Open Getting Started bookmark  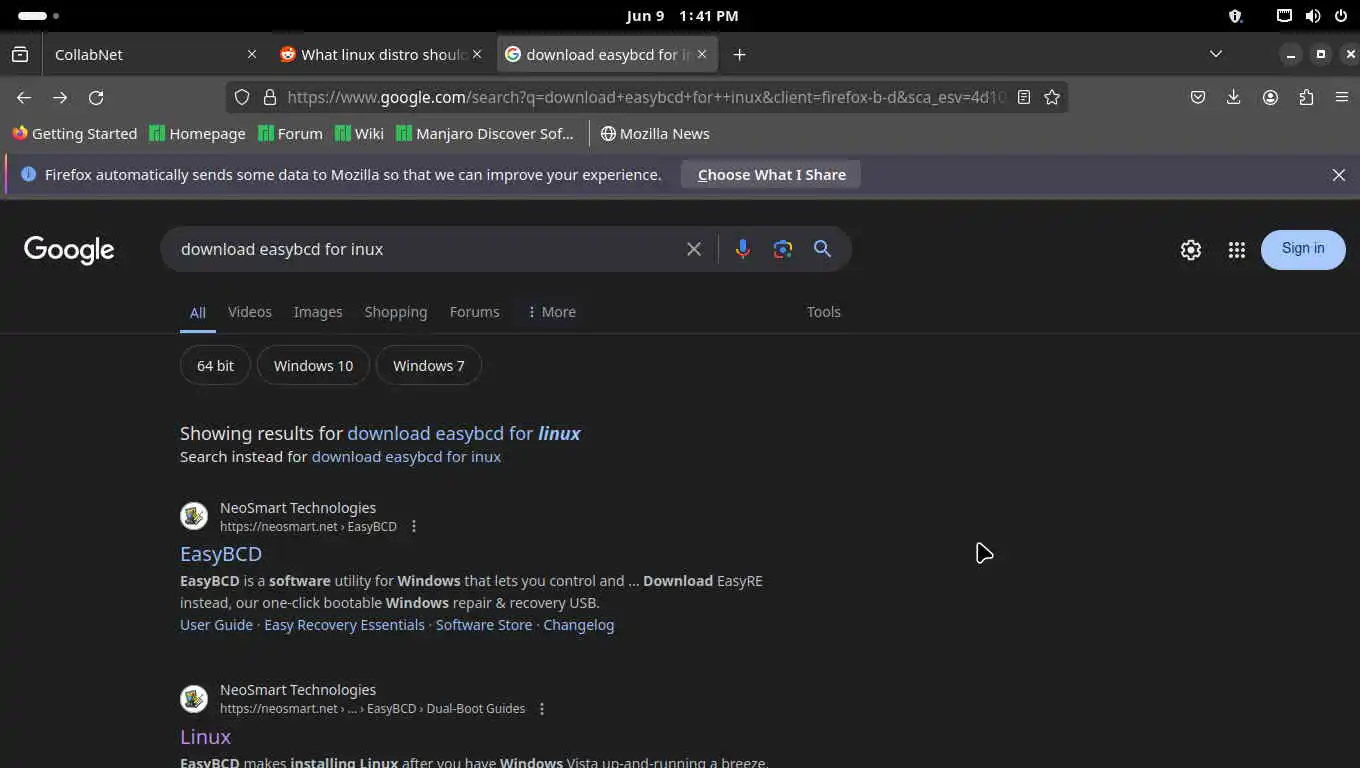(x=74, y=134)
